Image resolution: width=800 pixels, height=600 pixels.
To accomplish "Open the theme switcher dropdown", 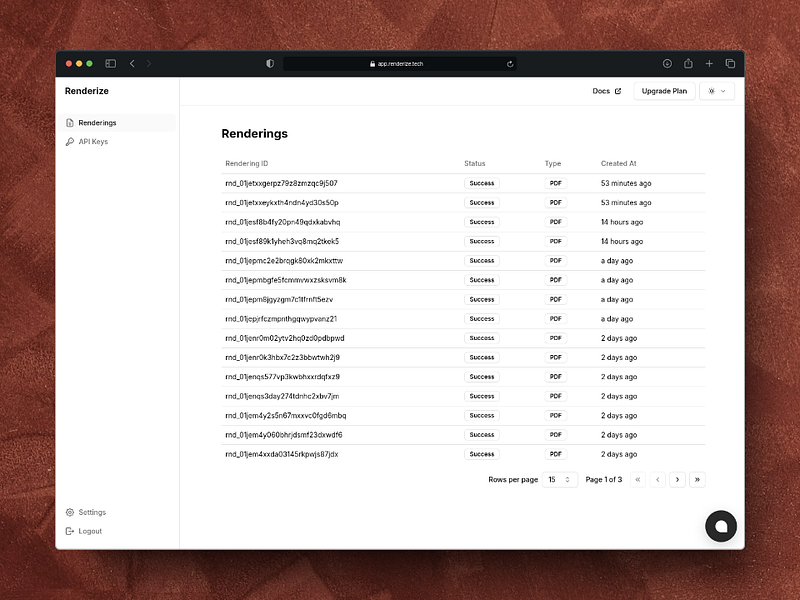I will [x=717, y=91].
